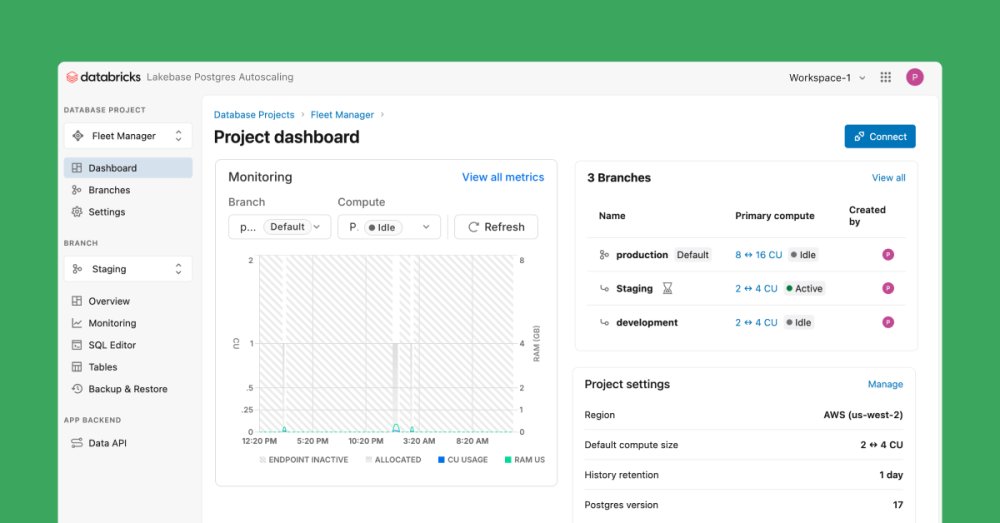Open View all metrics link
This screenshot has width=1000, height=523.
coord(503,177)
